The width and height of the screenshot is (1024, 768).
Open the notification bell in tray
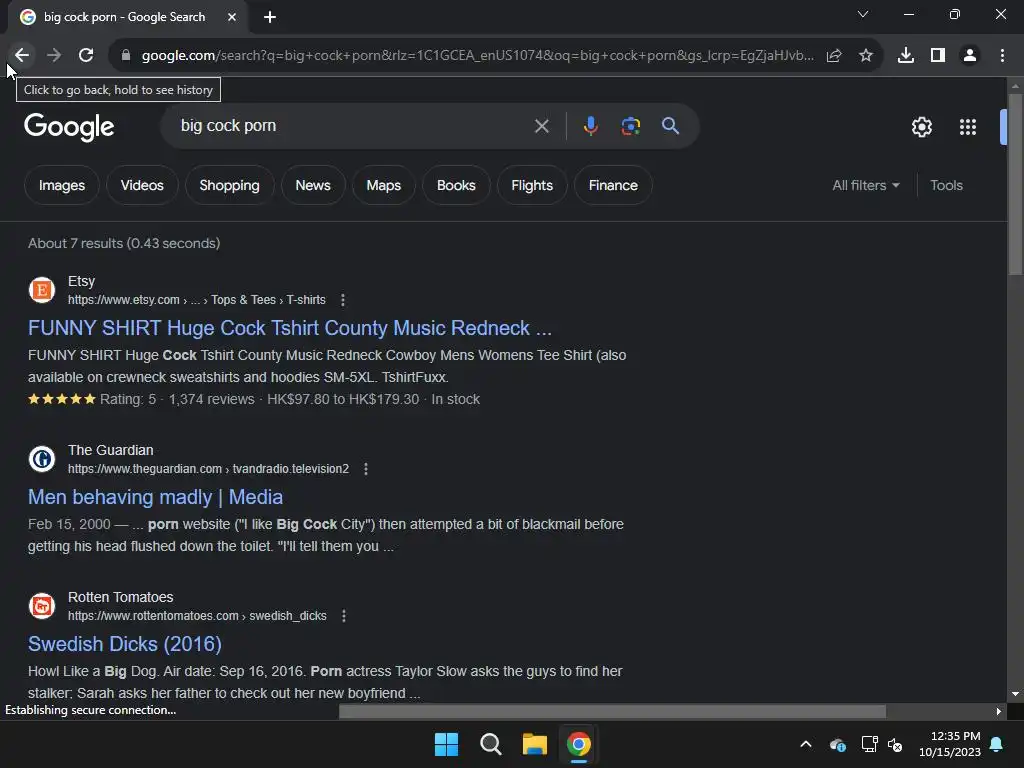coord(997,744)
